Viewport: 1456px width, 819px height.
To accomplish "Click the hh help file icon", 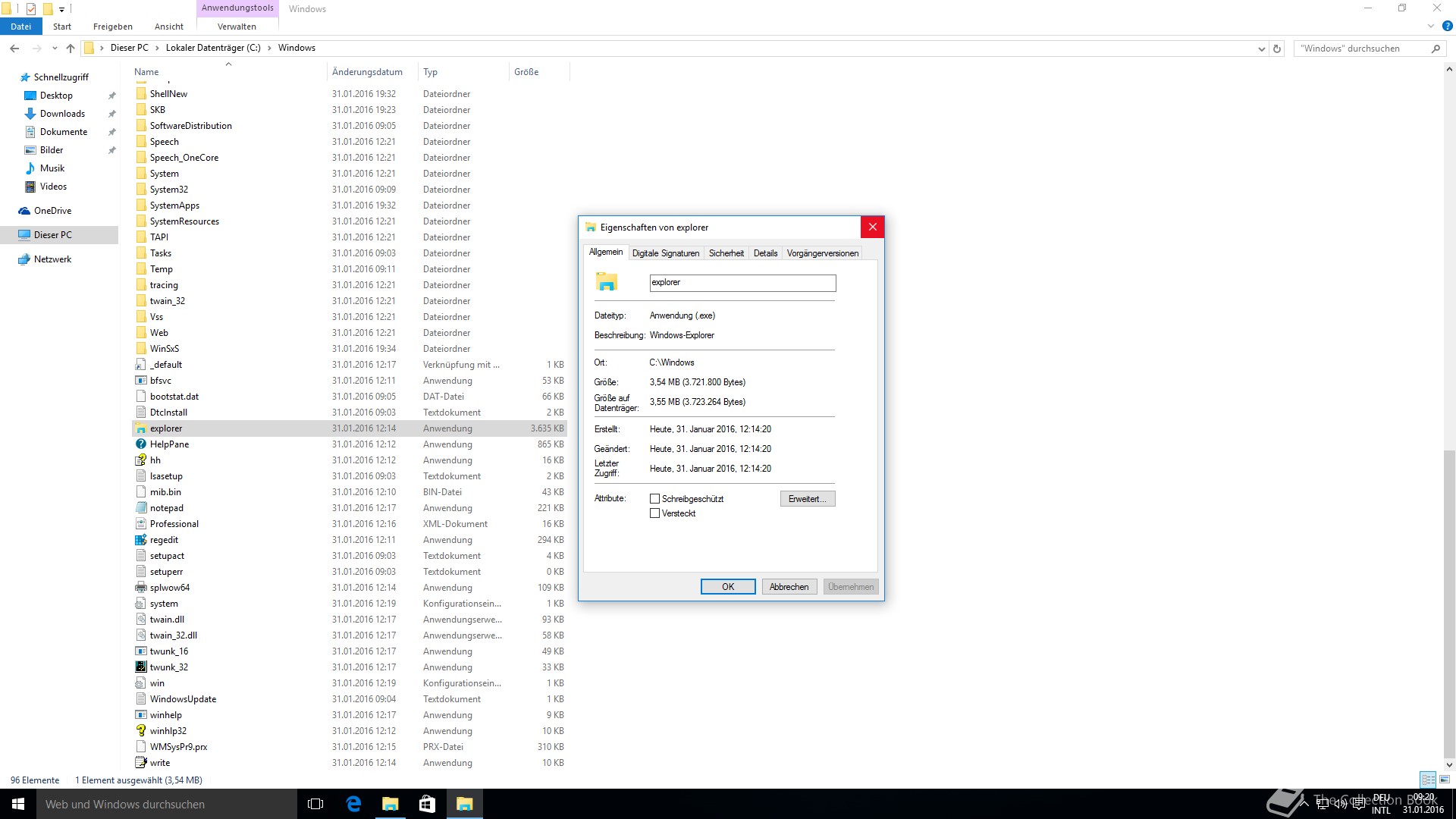I will [140, 460].
